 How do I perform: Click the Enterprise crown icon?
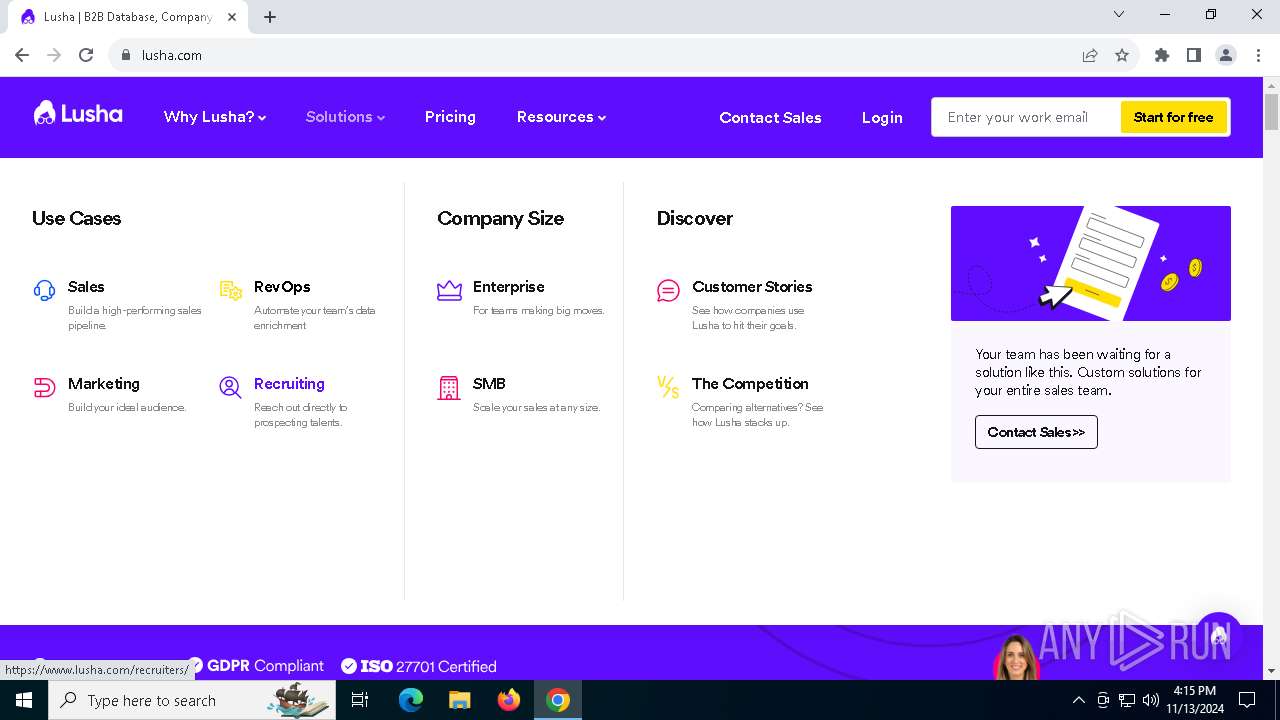point(449,290)
